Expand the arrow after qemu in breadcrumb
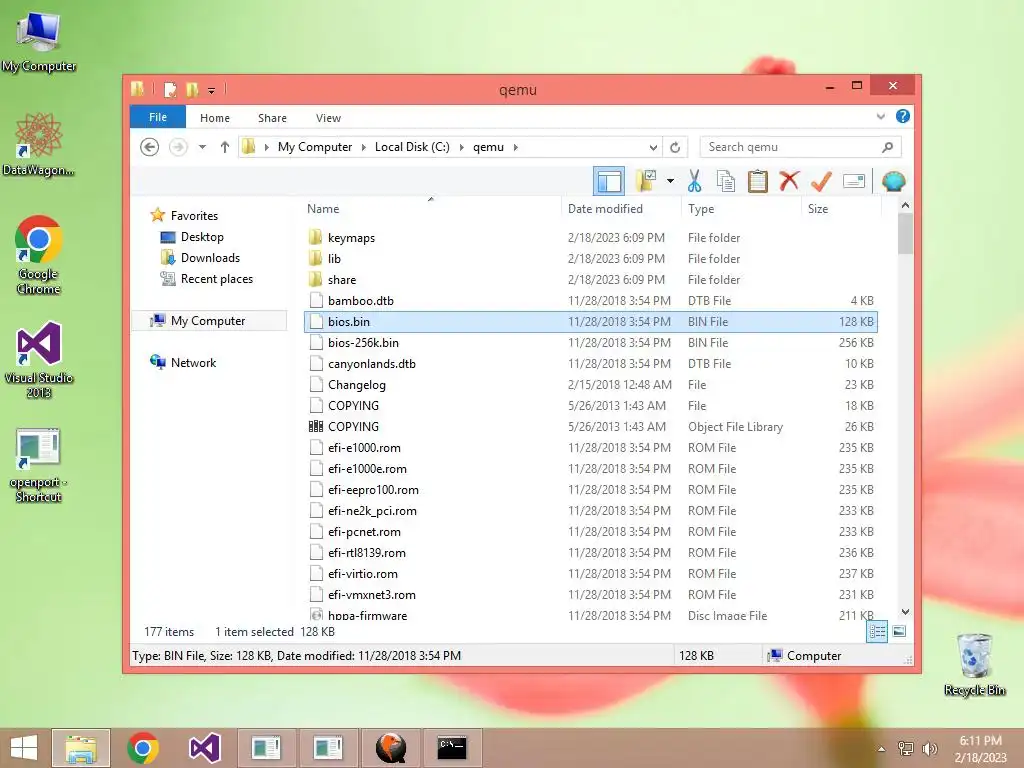This screenshot has width=1024, height=768. [515, 147]
